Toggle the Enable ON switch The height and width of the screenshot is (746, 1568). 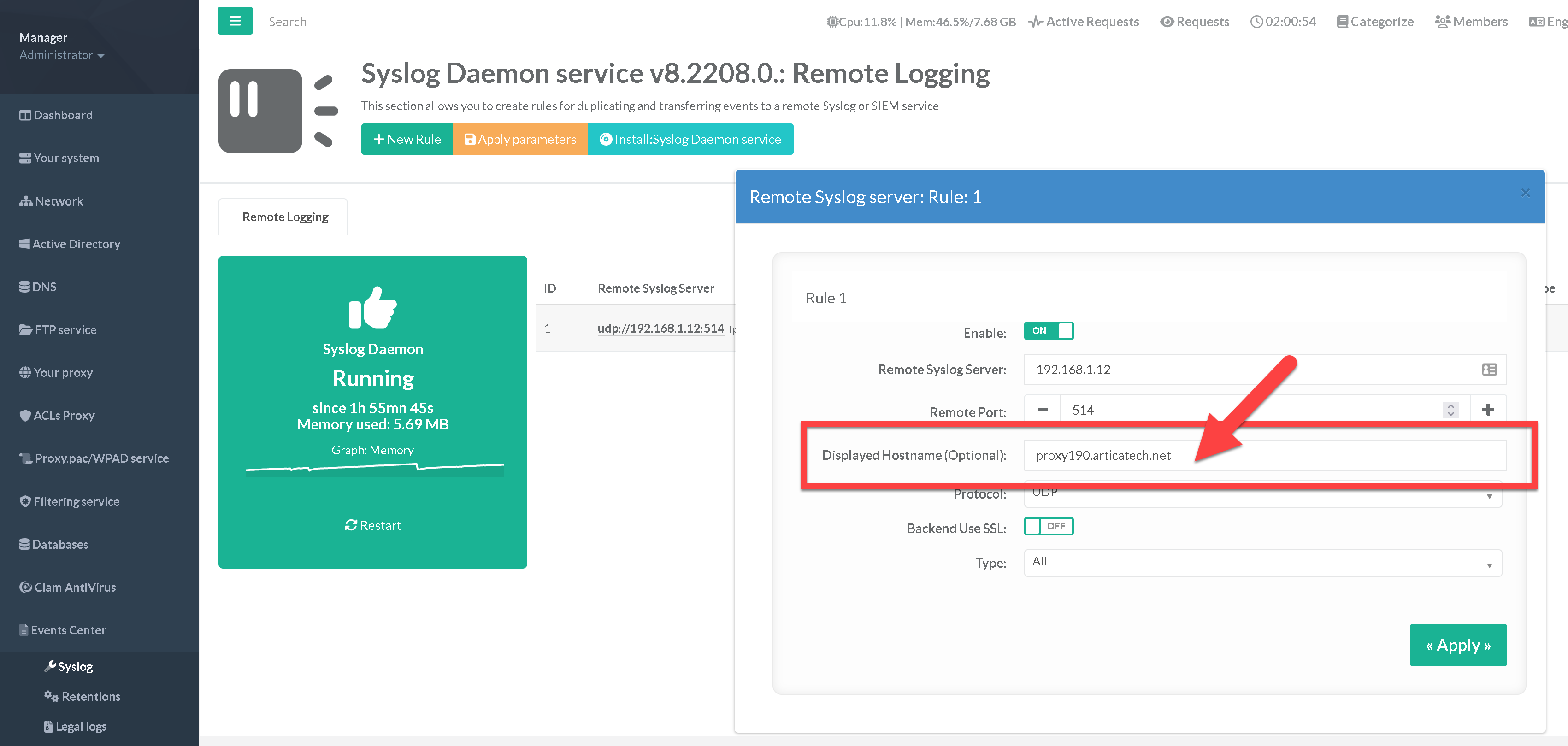(x=1048, y=331)
